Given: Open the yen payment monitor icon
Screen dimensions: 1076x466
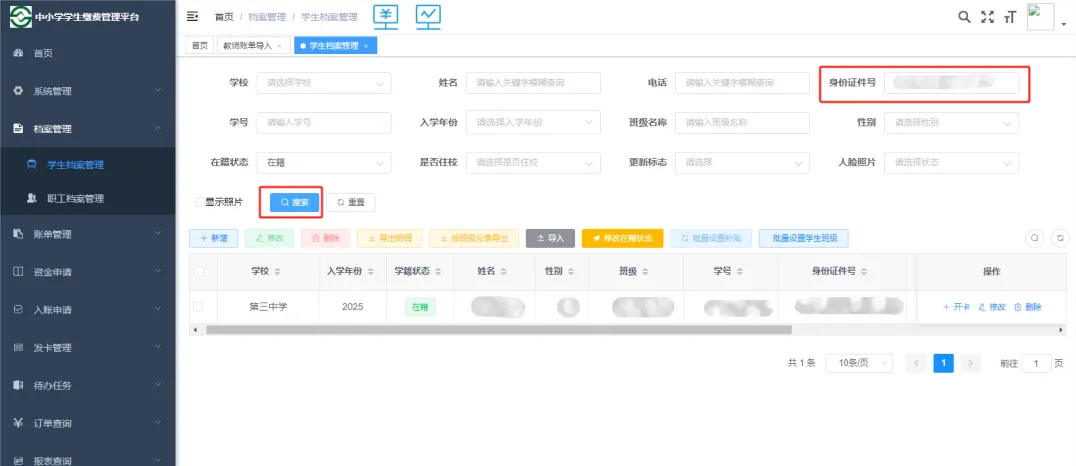Looking at the screenshot, I should 386,17.
